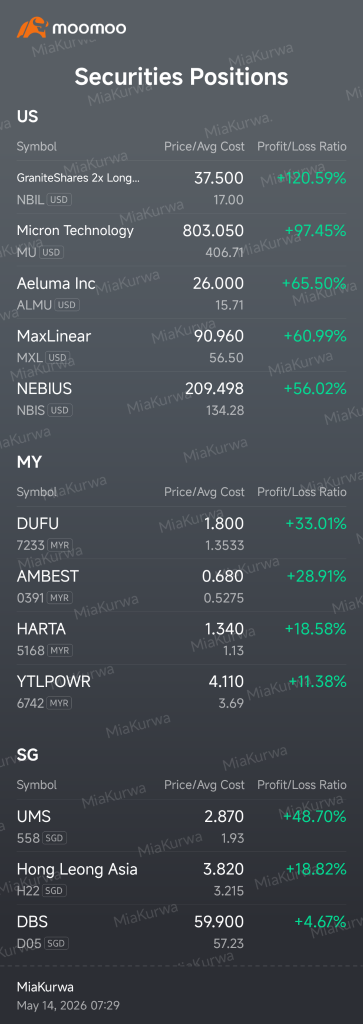363x1024 pixels.
Task: Click the US Profit/Loss Ratio column header
Action: tap(302, 146)
